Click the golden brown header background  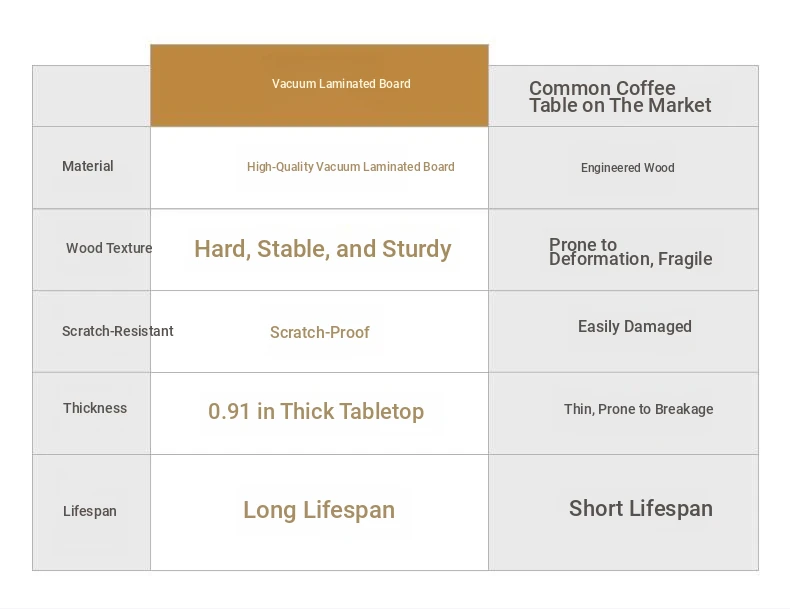click(319, 85)
